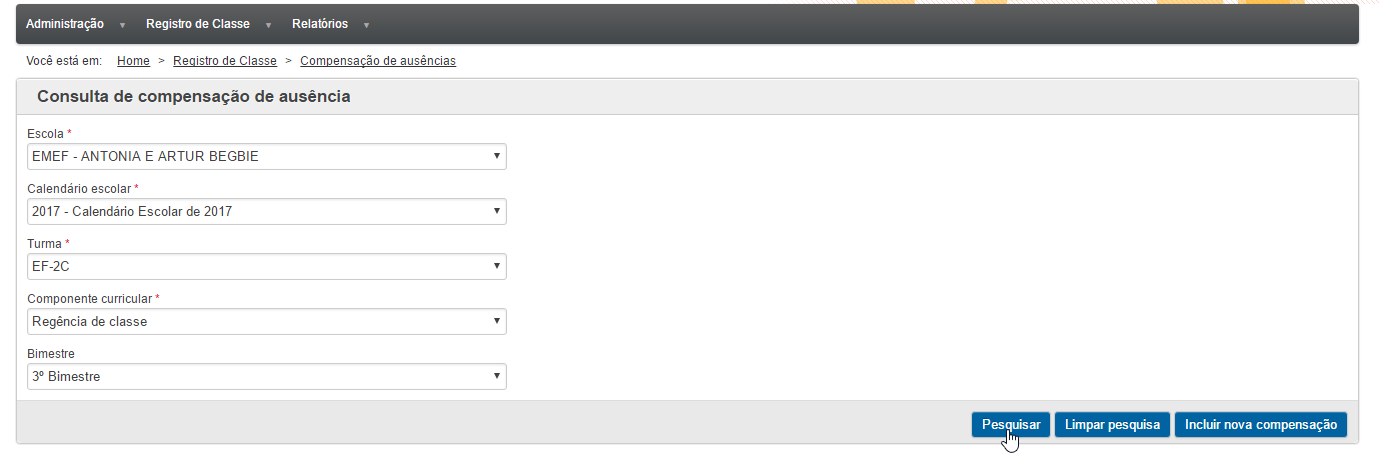
Task: Click the Escola dropdown arrow icon
Action: (x=497, y=156)
